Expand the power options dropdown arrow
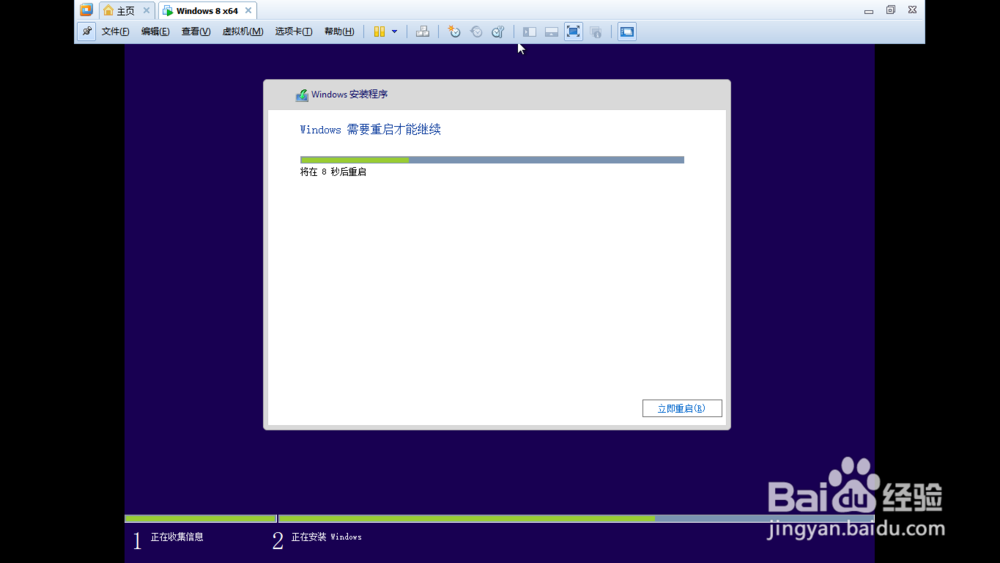 [395, 31]
